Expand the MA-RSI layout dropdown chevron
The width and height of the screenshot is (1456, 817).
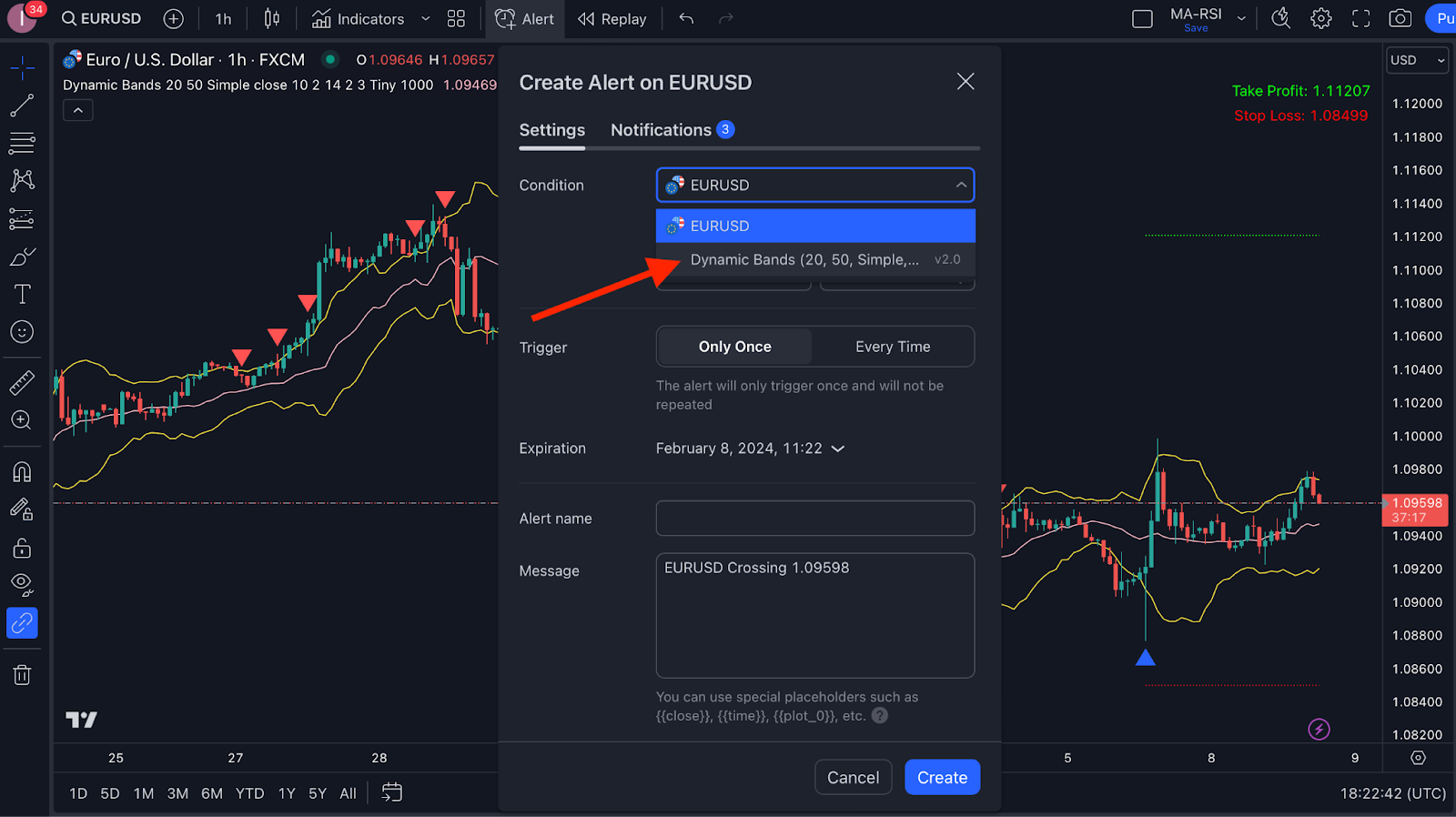click(x=1241, y=18)
